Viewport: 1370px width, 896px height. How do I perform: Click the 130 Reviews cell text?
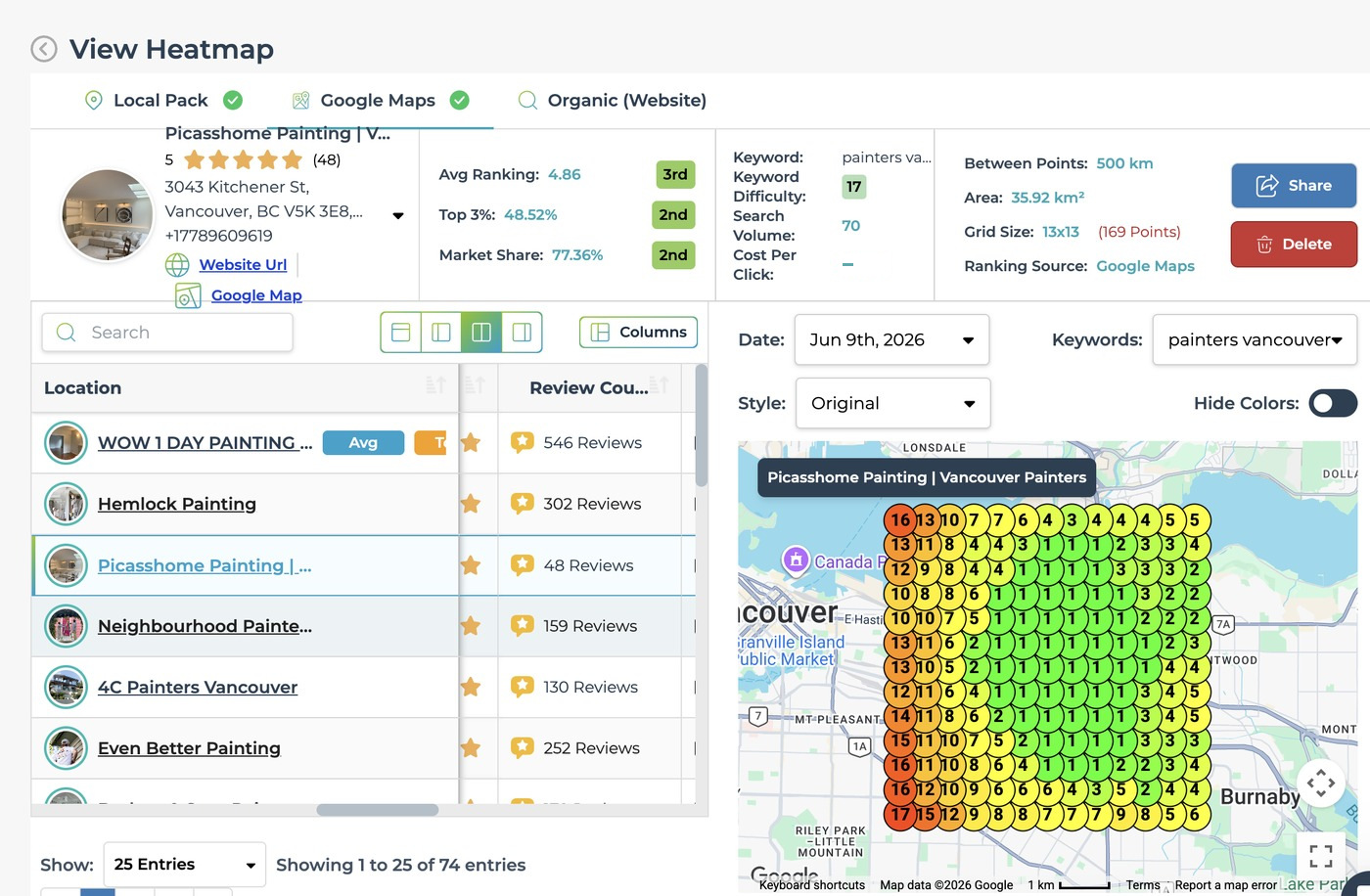[590, 688]
